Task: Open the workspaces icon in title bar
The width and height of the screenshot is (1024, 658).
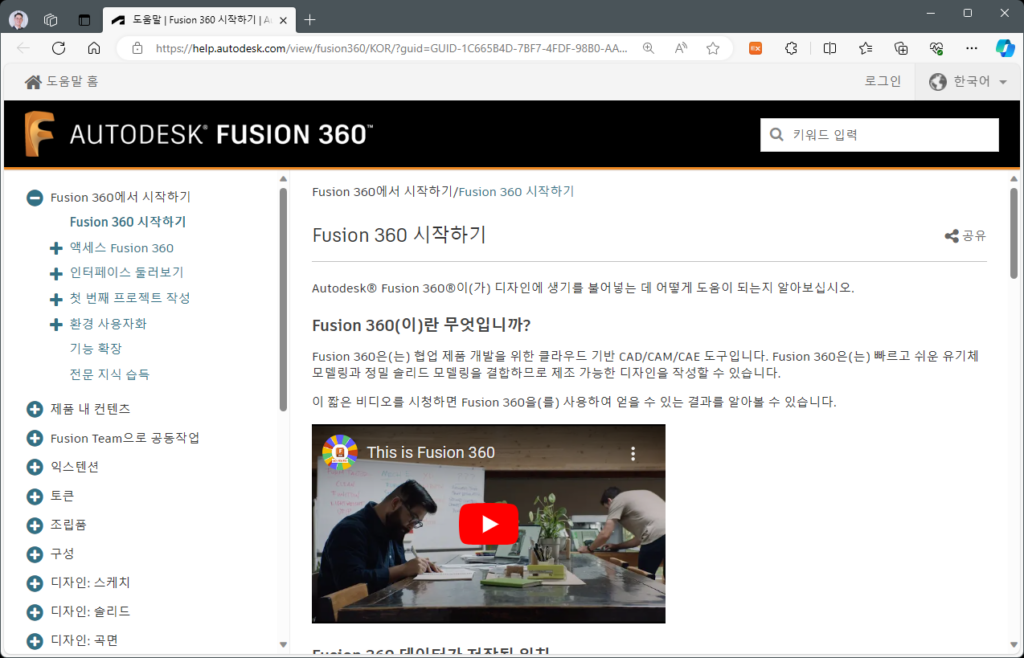Action: tap(51, 20)
